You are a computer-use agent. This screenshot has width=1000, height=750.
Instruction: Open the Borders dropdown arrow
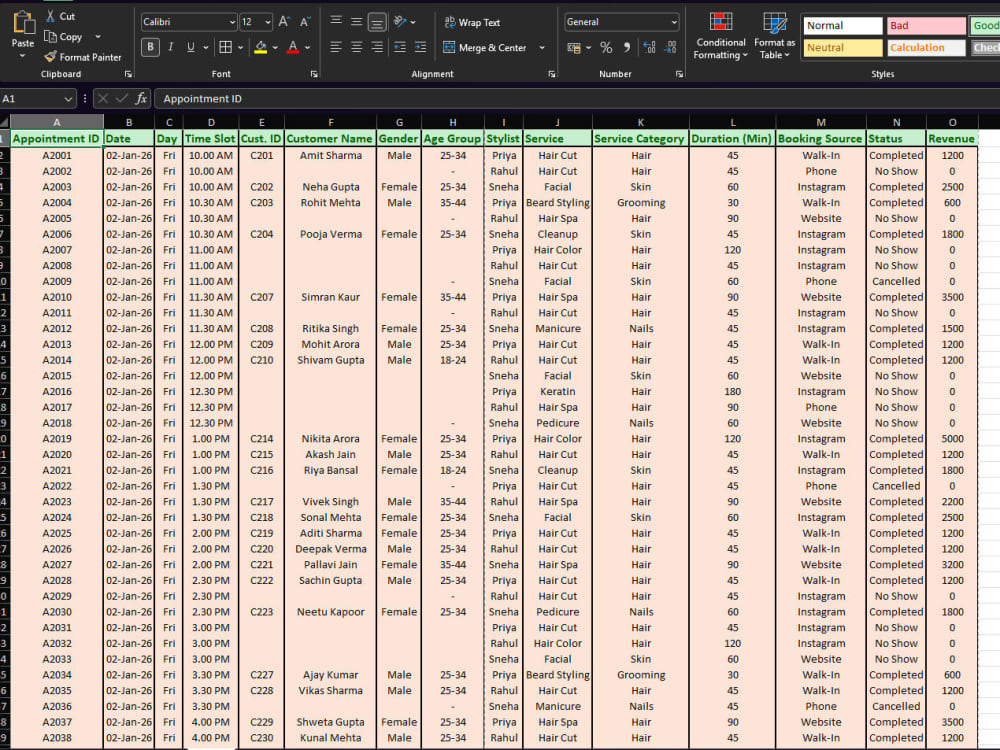tap(240, 47)
